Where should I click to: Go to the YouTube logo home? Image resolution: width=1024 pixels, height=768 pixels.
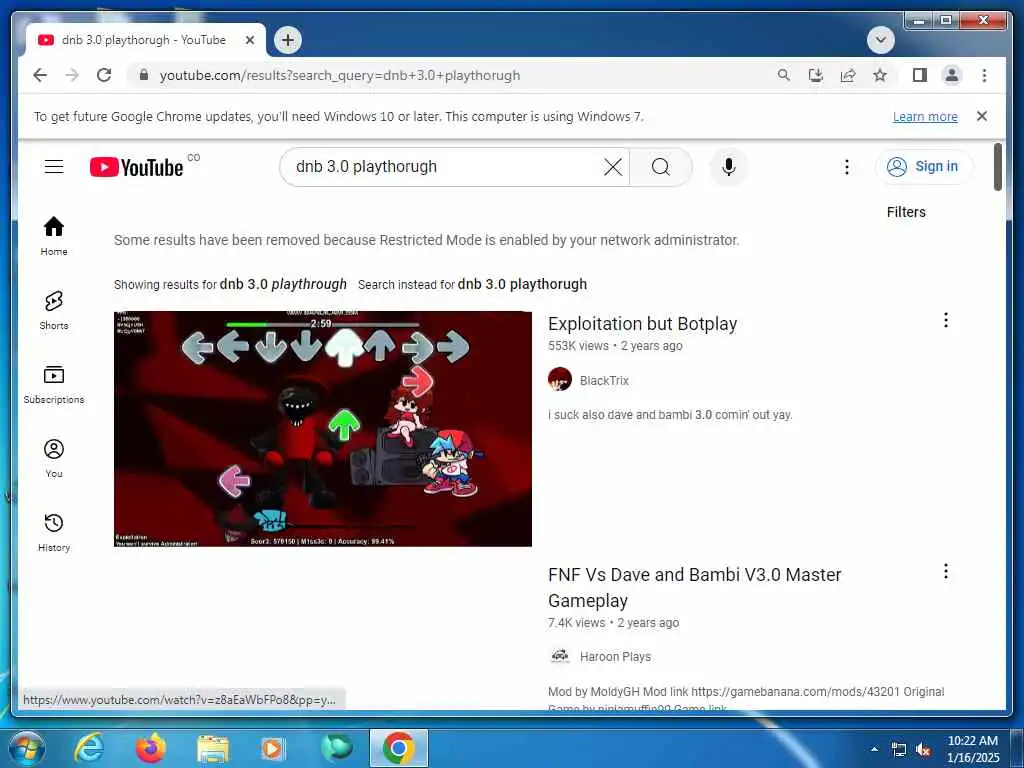click(136, 167)
